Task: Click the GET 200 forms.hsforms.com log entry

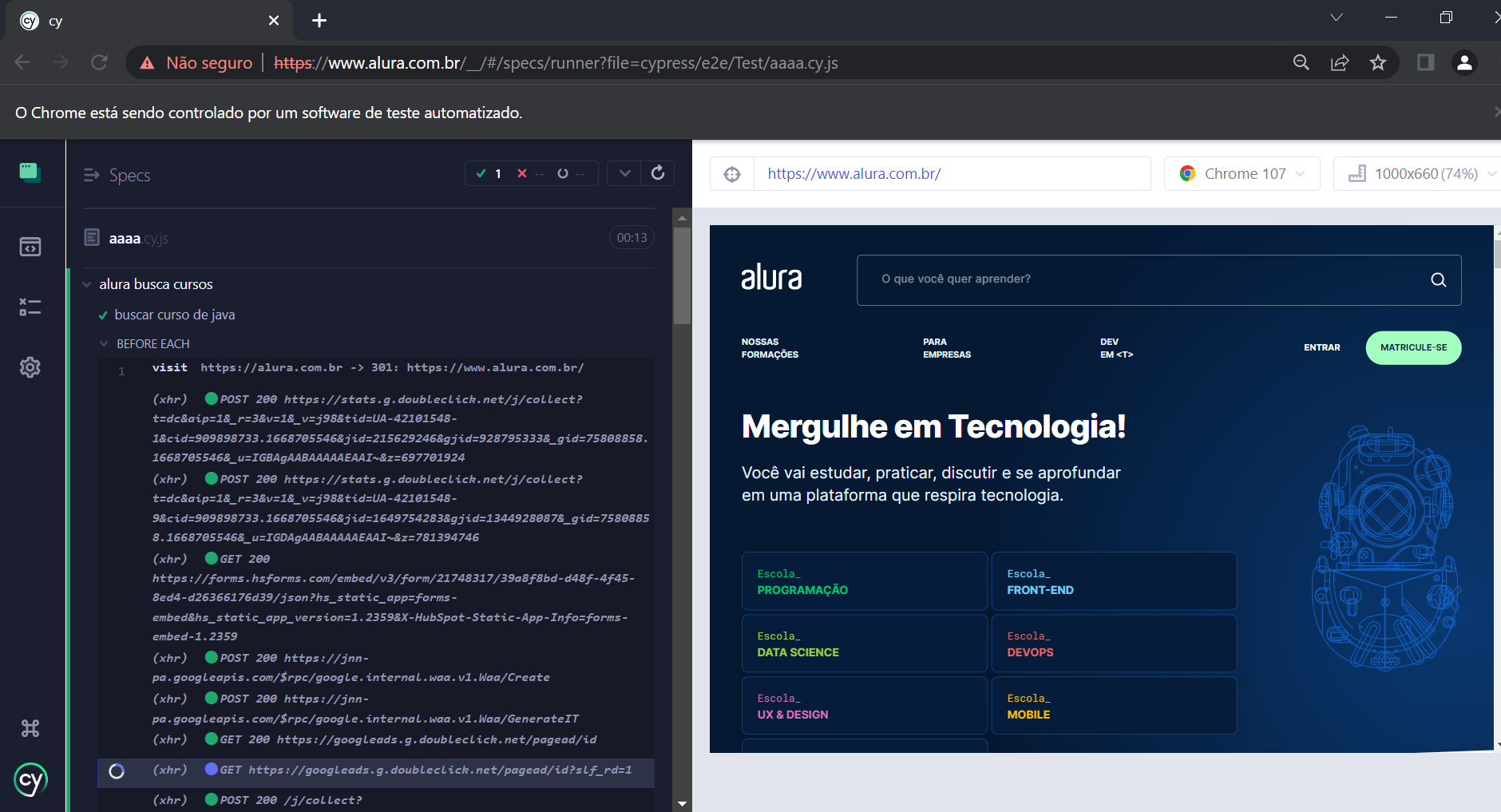Action: tap(375, 597)
